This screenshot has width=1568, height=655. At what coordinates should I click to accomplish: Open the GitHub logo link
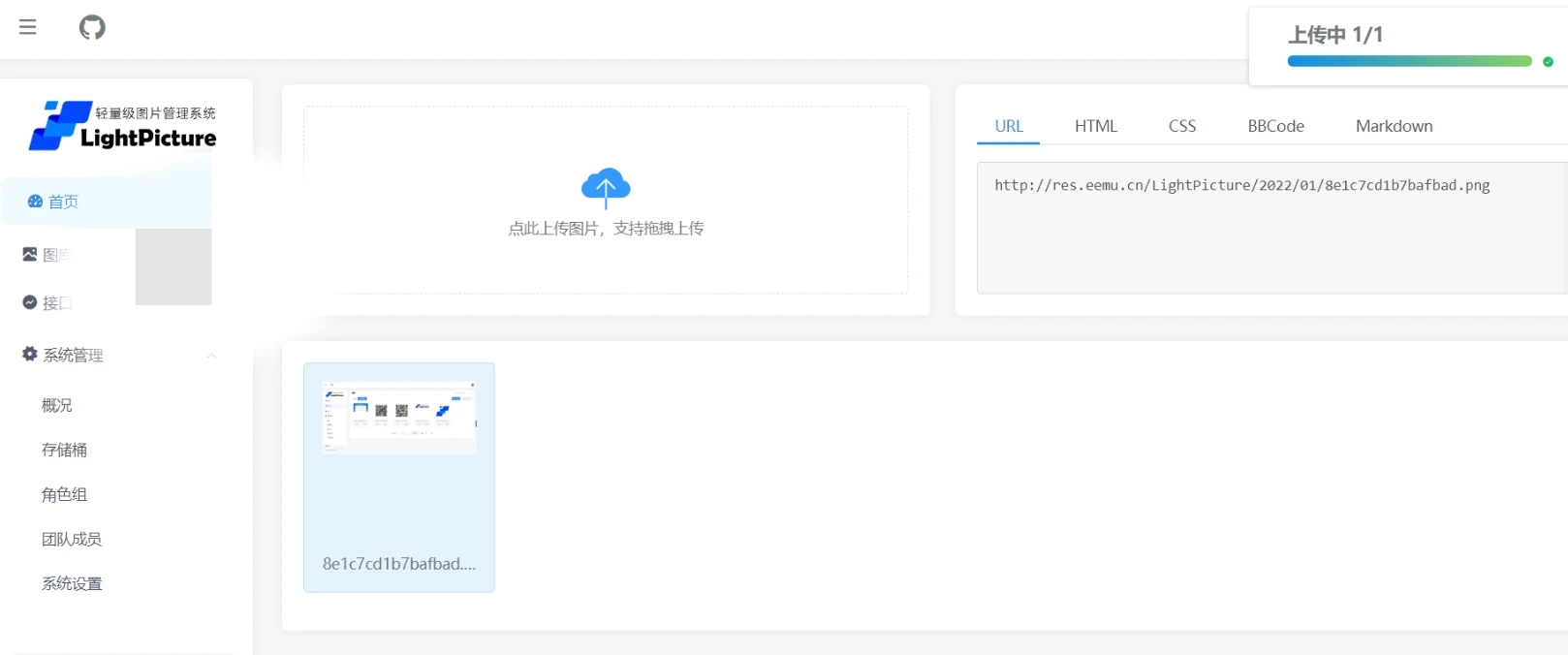tap(92, 27)
